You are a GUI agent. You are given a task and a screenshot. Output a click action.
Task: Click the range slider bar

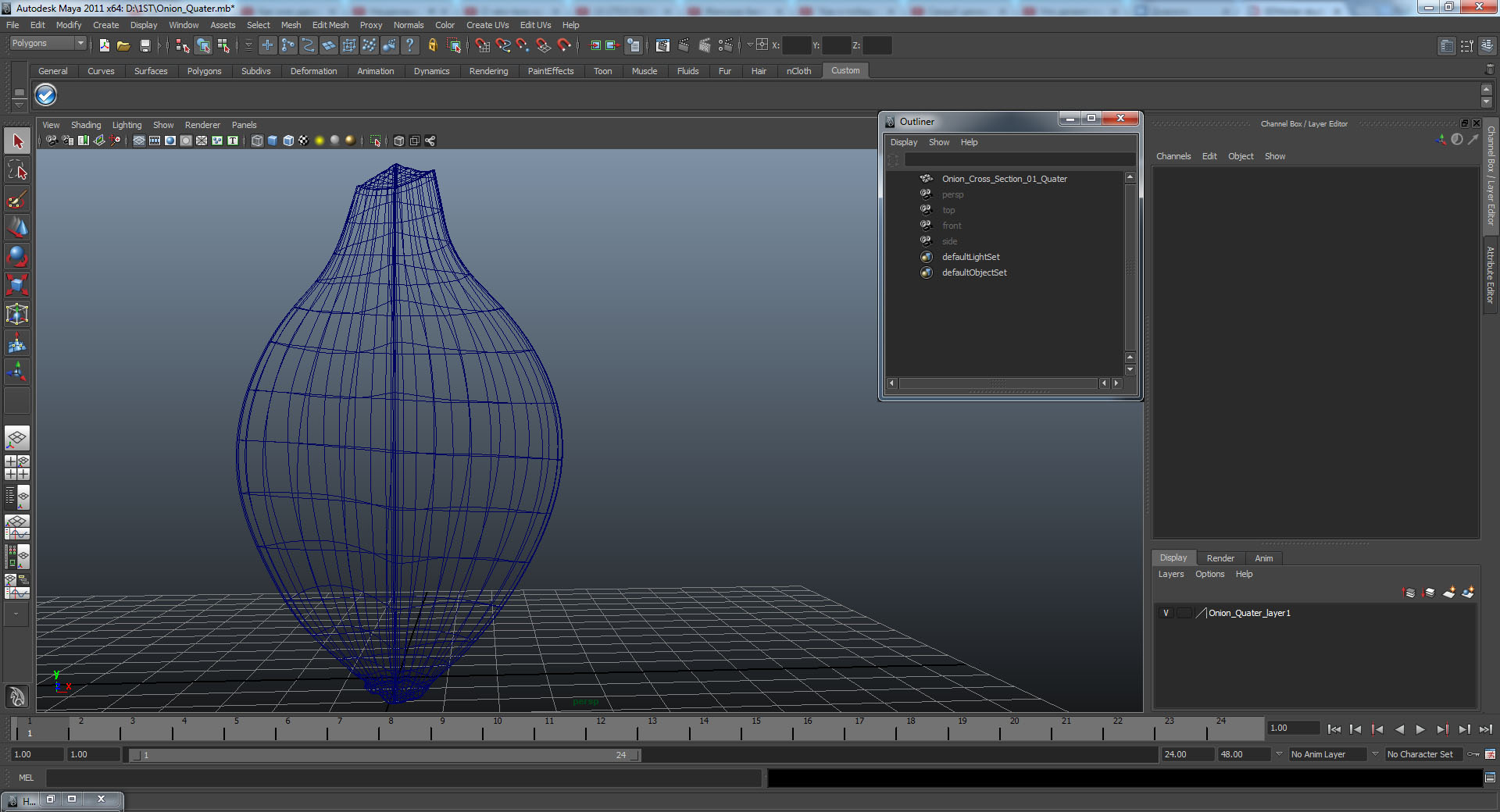pos(384,755)
